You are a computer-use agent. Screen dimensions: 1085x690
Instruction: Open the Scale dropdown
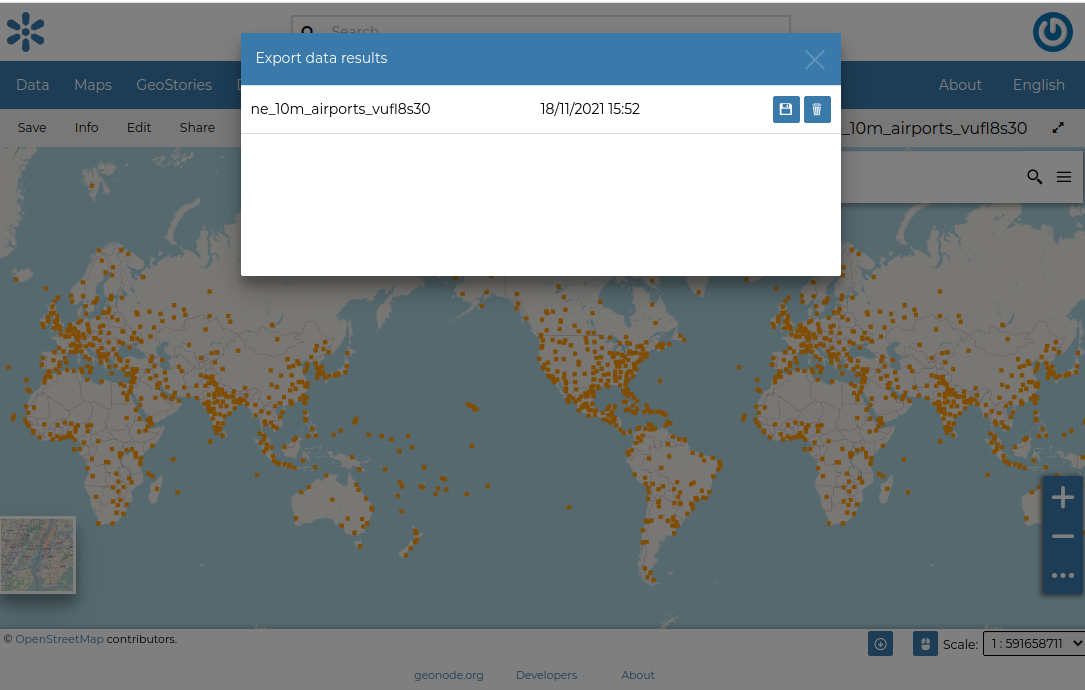pyautogui.click(x=1034, y=644)
